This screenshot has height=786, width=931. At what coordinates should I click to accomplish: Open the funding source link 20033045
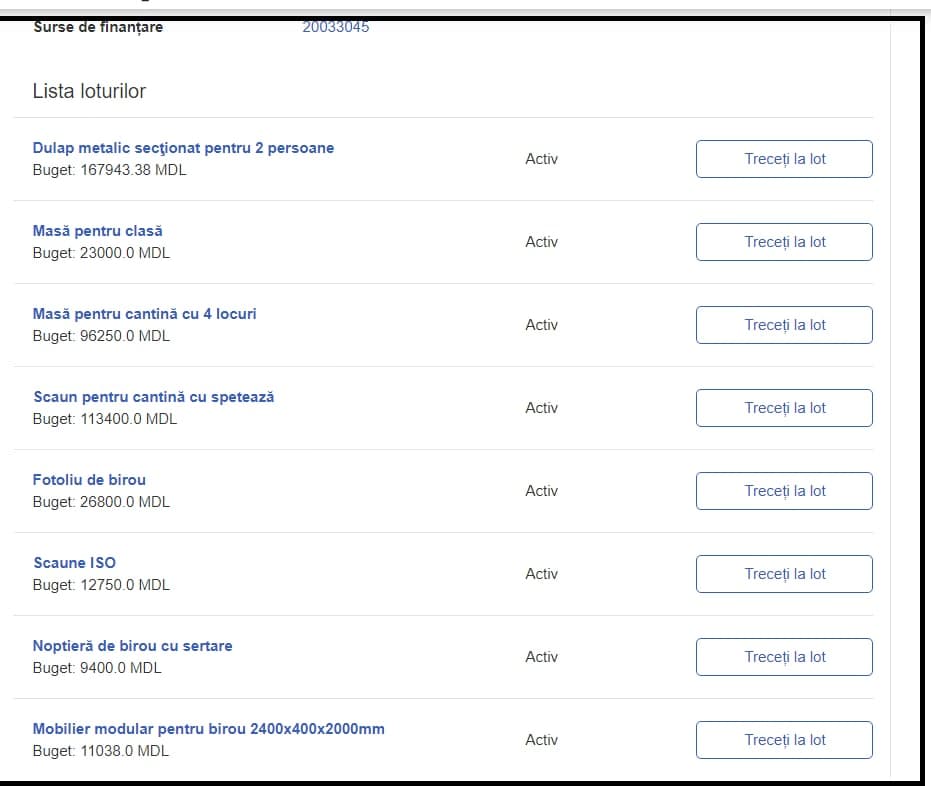(x=335, y=27)
